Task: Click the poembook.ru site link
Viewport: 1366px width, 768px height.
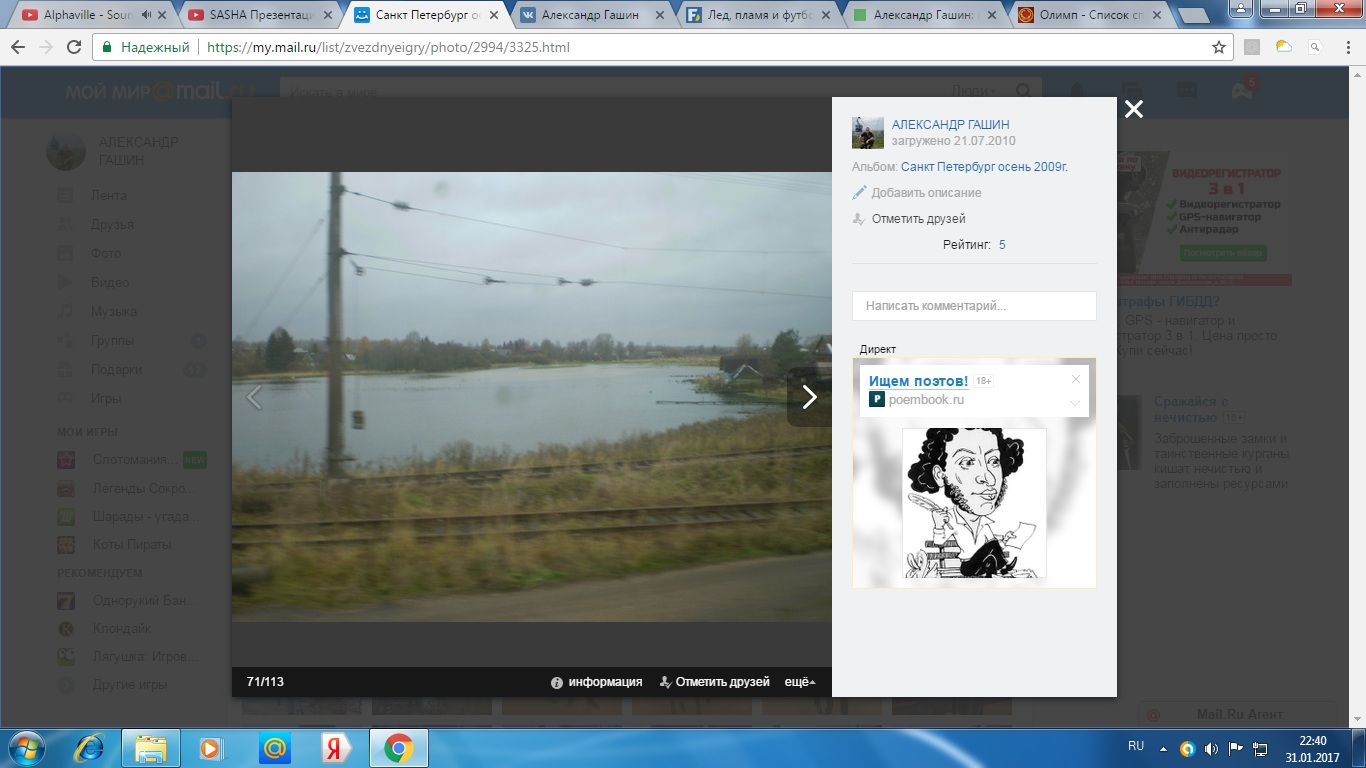Action: [926, 400]
